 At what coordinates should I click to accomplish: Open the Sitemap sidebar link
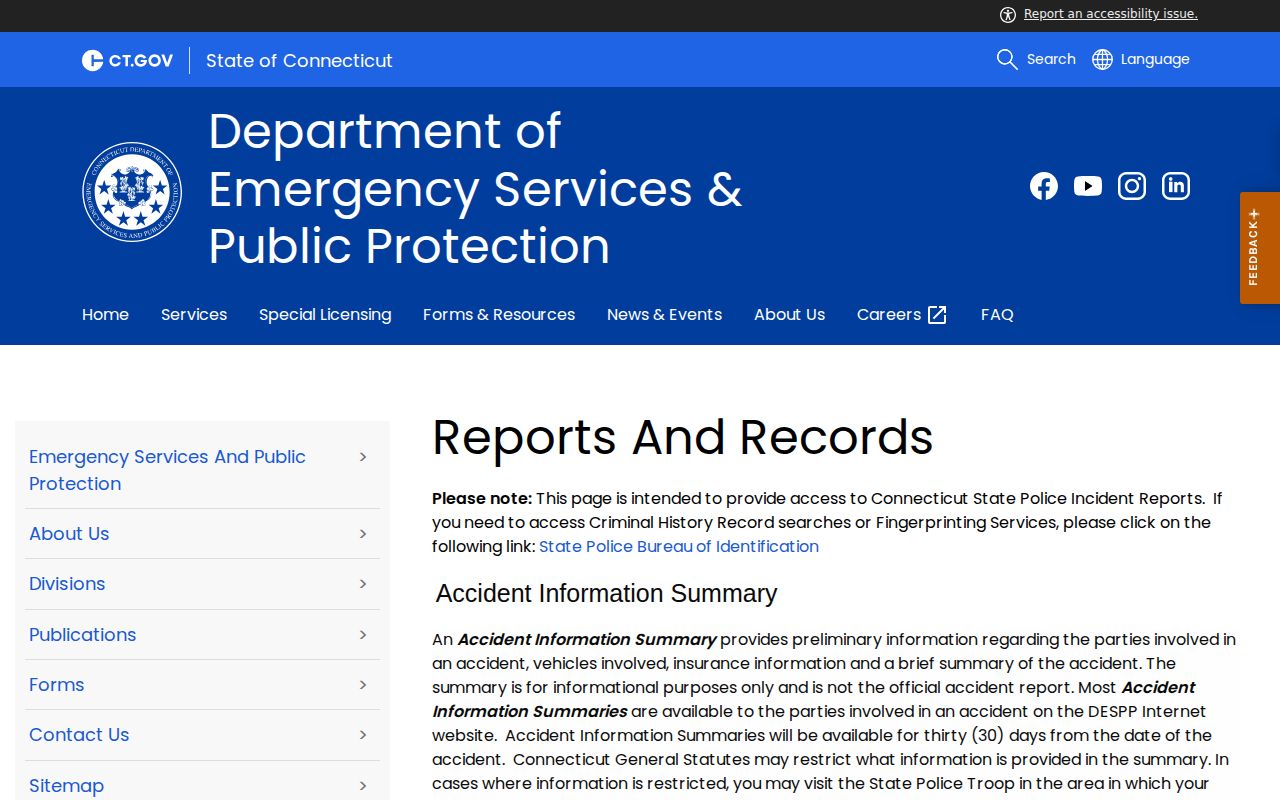click(x=66, y=786)
